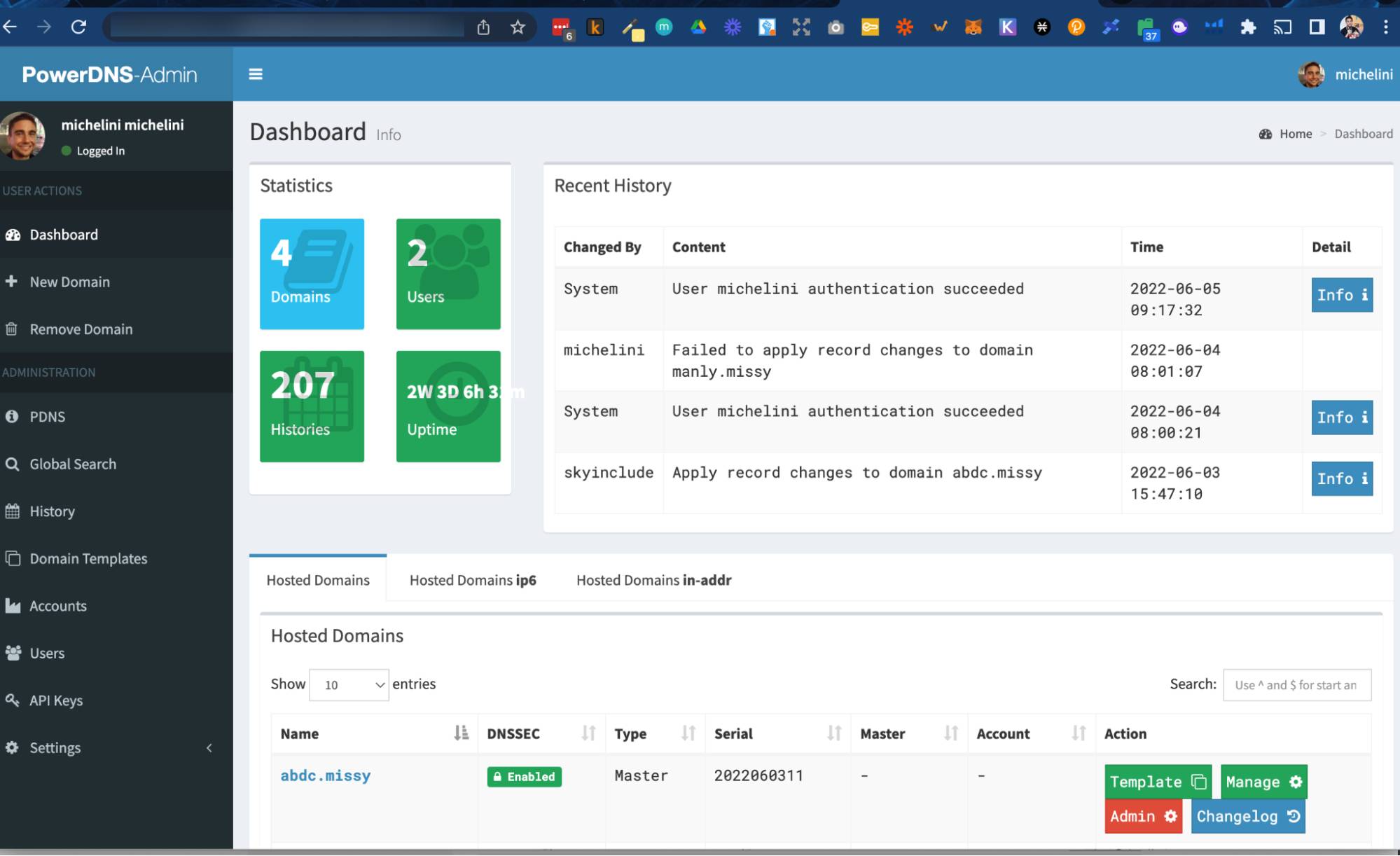Toggle the hamburger sidebar menu icon
The image size is (1400, 856).
(x=256, y=74)
